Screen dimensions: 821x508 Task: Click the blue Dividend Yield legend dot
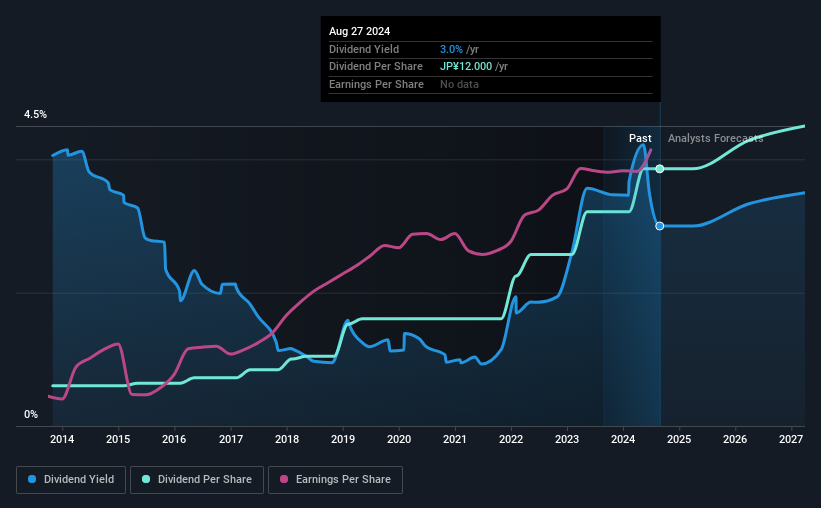click(x=32, y=479)
